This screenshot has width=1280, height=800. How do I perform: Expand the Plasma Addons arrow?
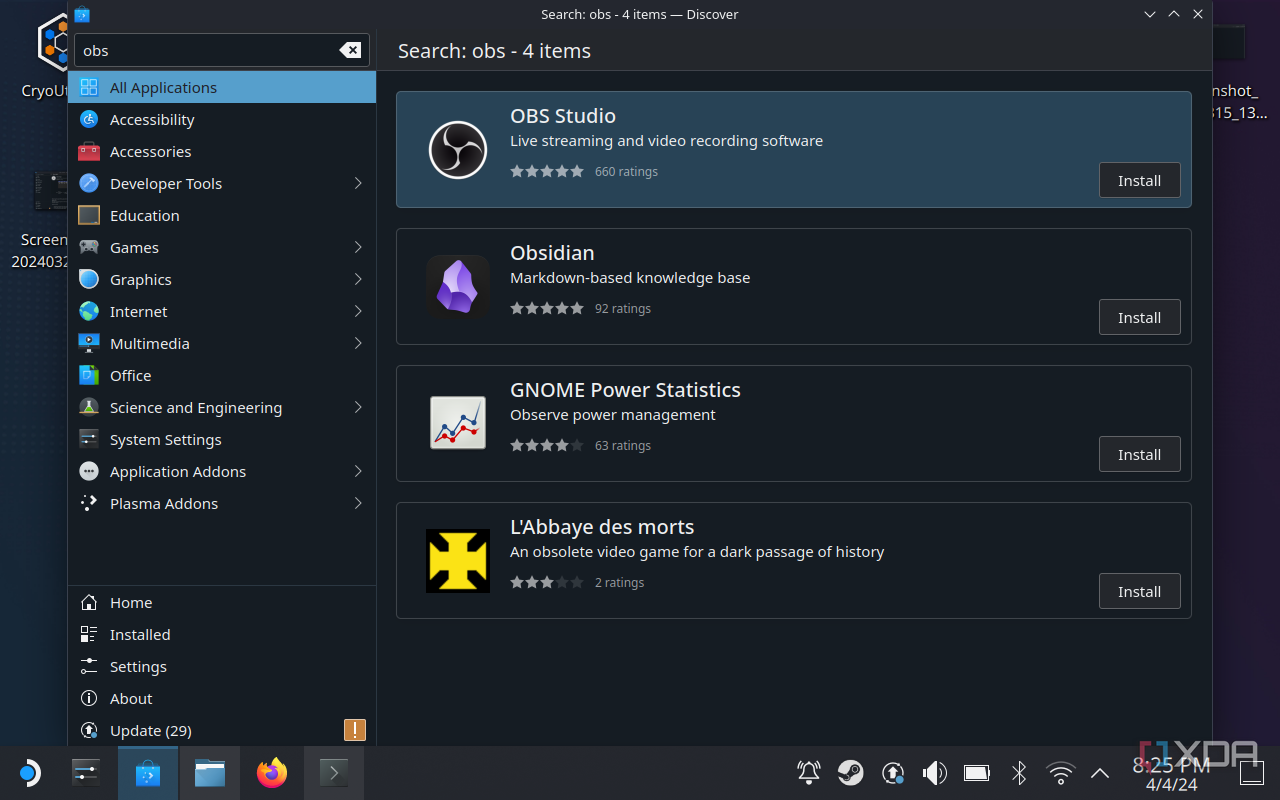tap(358, 503)
